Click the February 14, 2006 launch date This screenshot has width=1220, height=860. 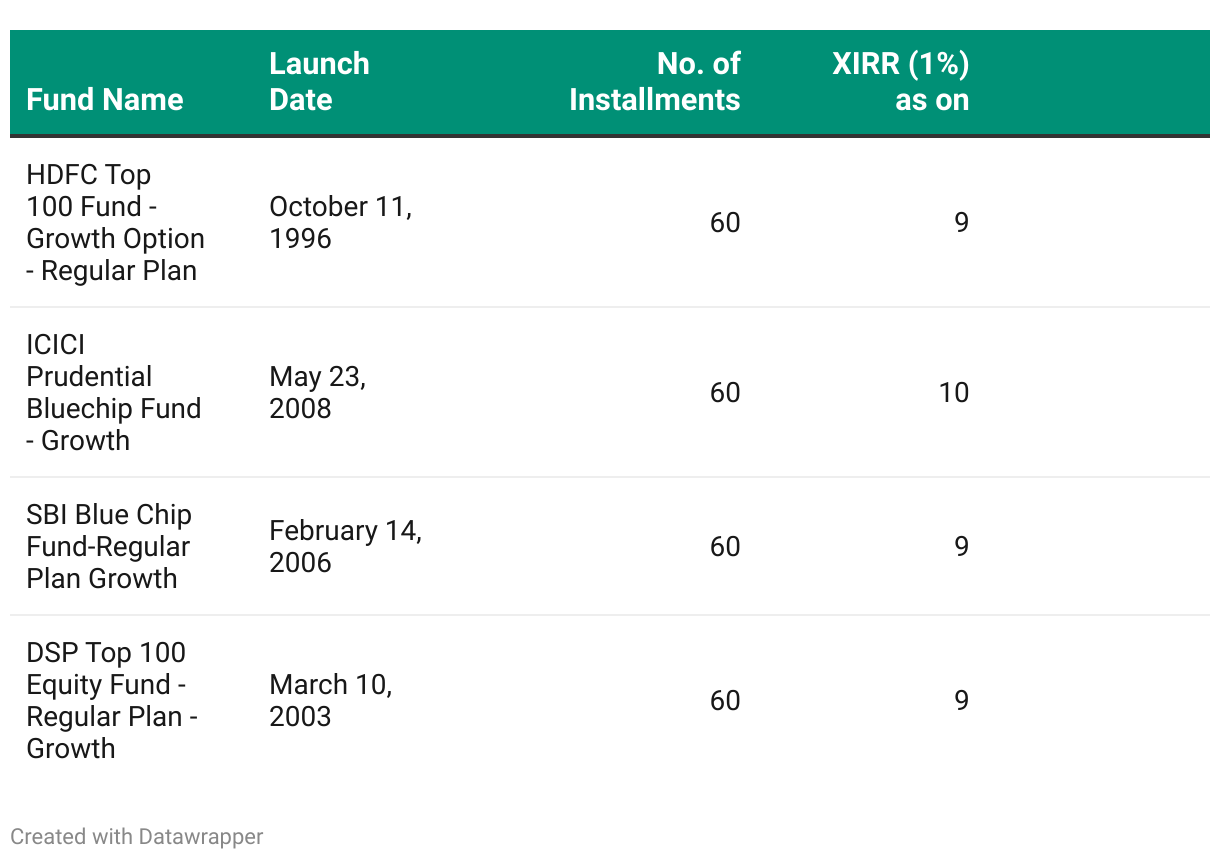pos(345,546)
